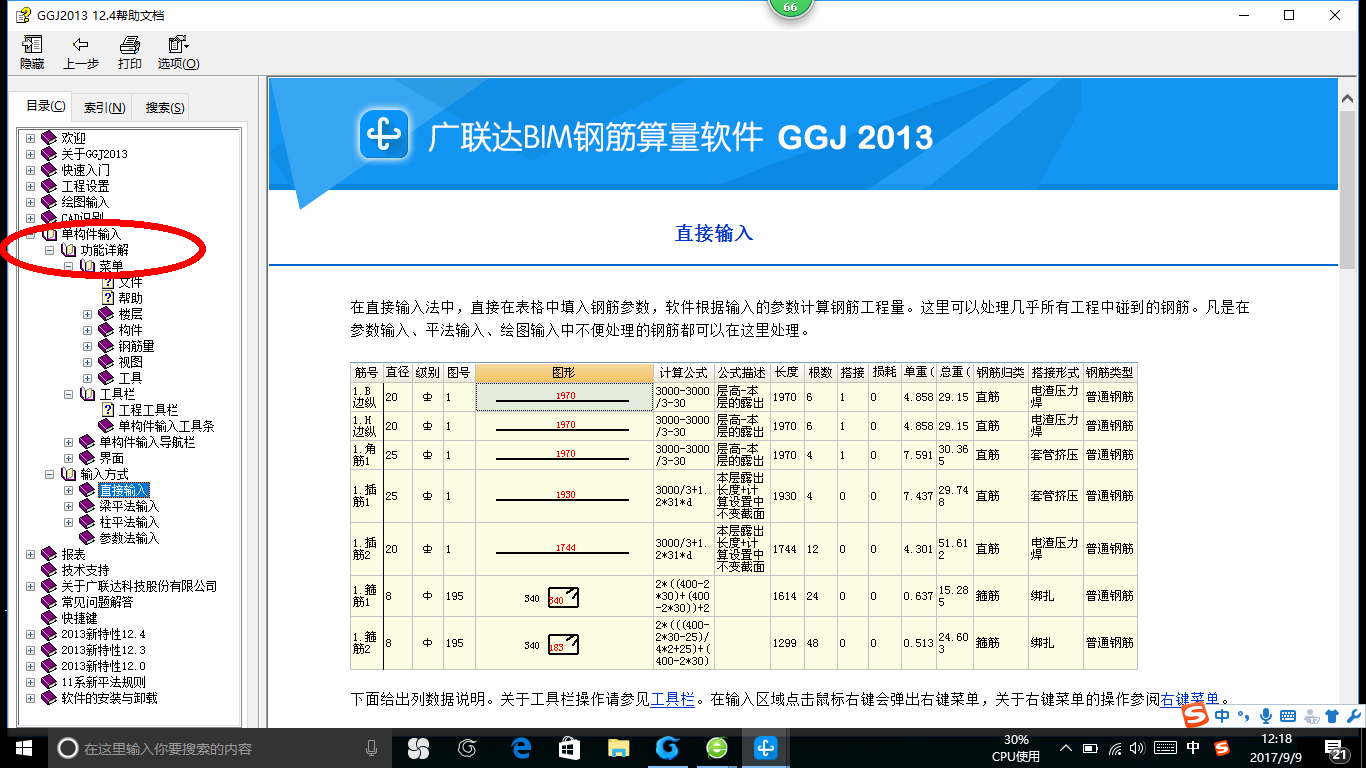Open the Windows Start menu
Viewport: 1366px width, 768px height.
coord(23,748)
